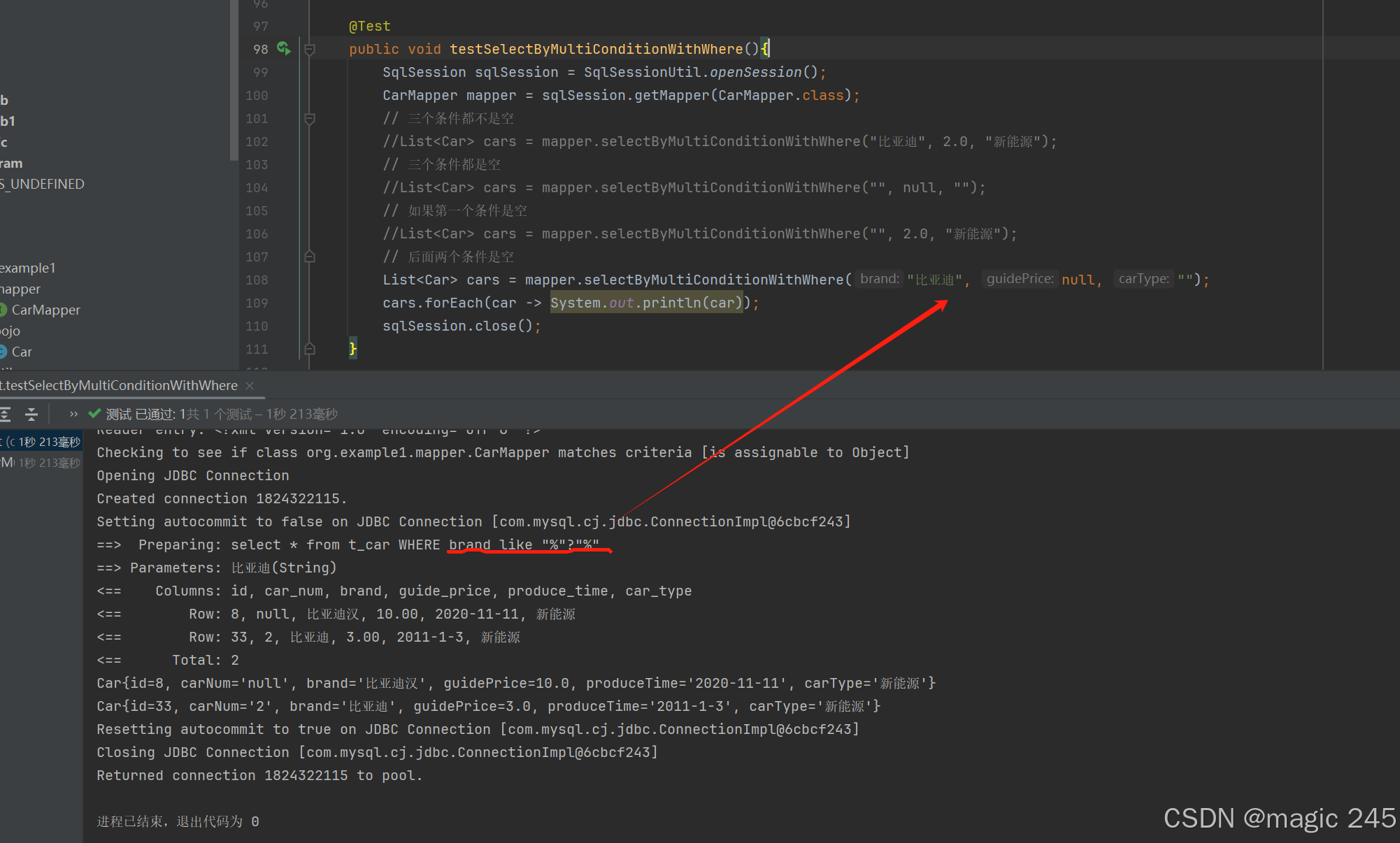
Task: Open CarMapper in the project tree
Action: 45,310
